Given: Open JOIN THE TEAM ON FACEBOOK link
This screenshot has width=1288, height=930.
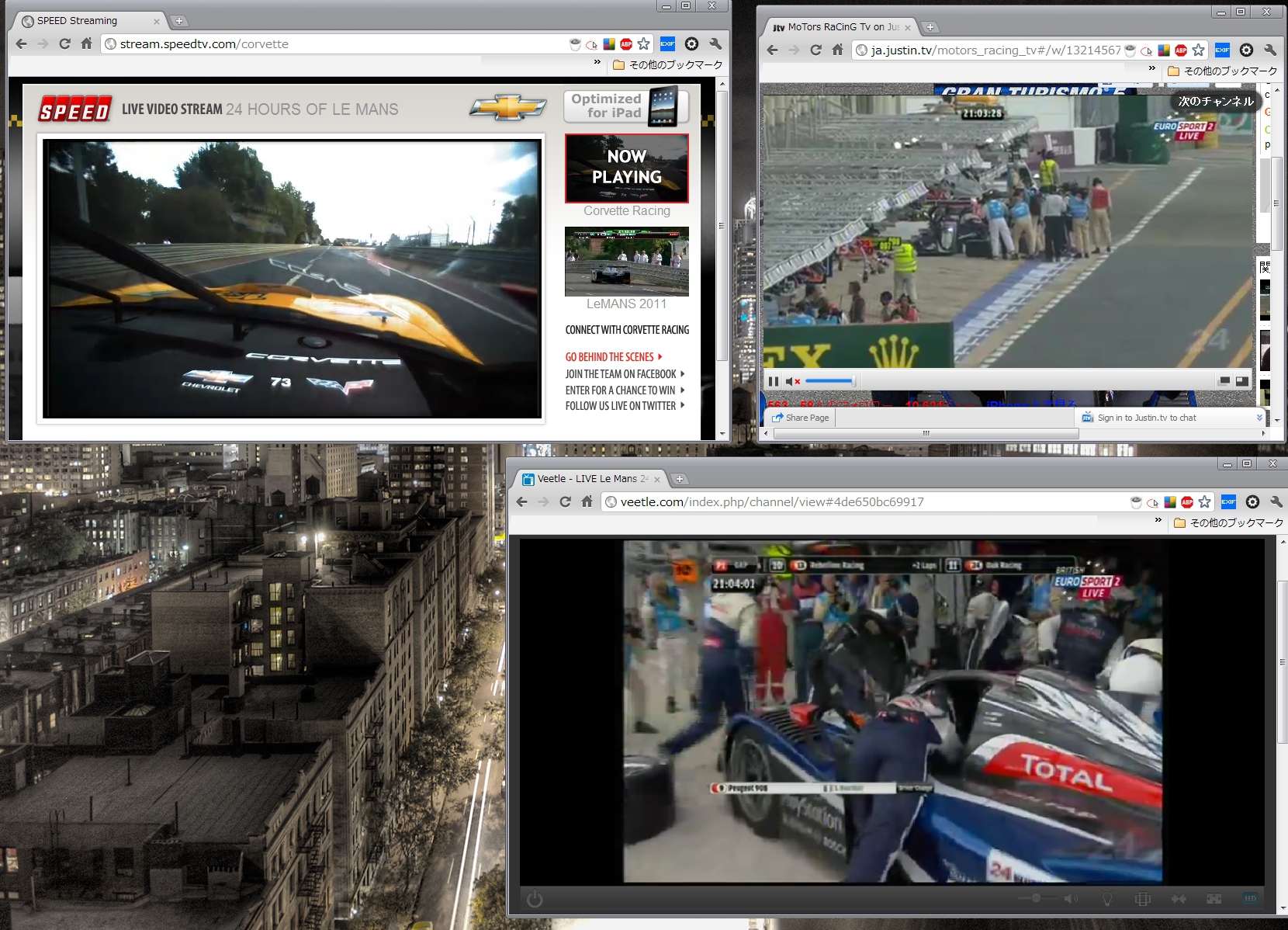Looking at the screenshot, I should [625, 374].
